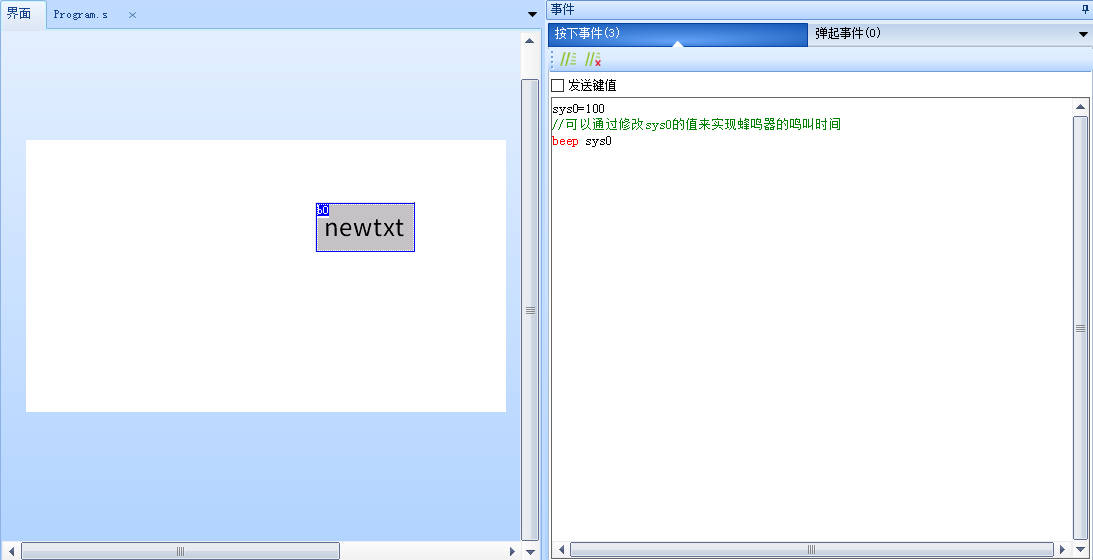Click the code editor vertical scrollbar thumb
The width and height of the screenshot is (1093, 560).
[x=1080, y=328]
